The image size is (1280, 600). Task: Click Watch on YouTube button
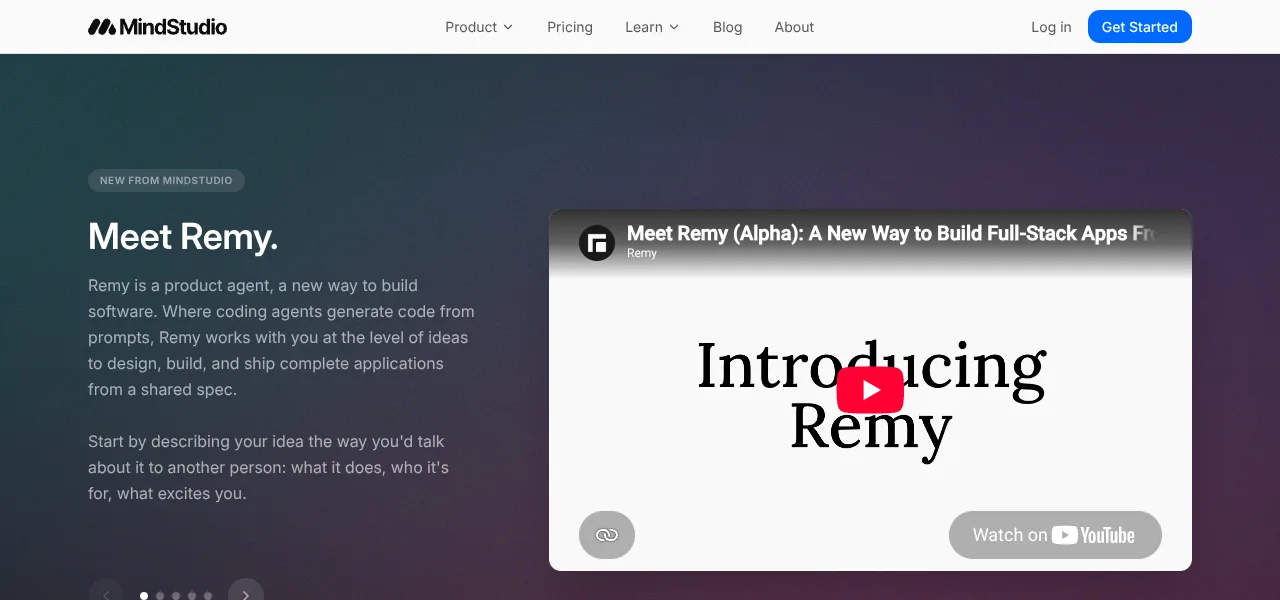(x=1055, y=535)
